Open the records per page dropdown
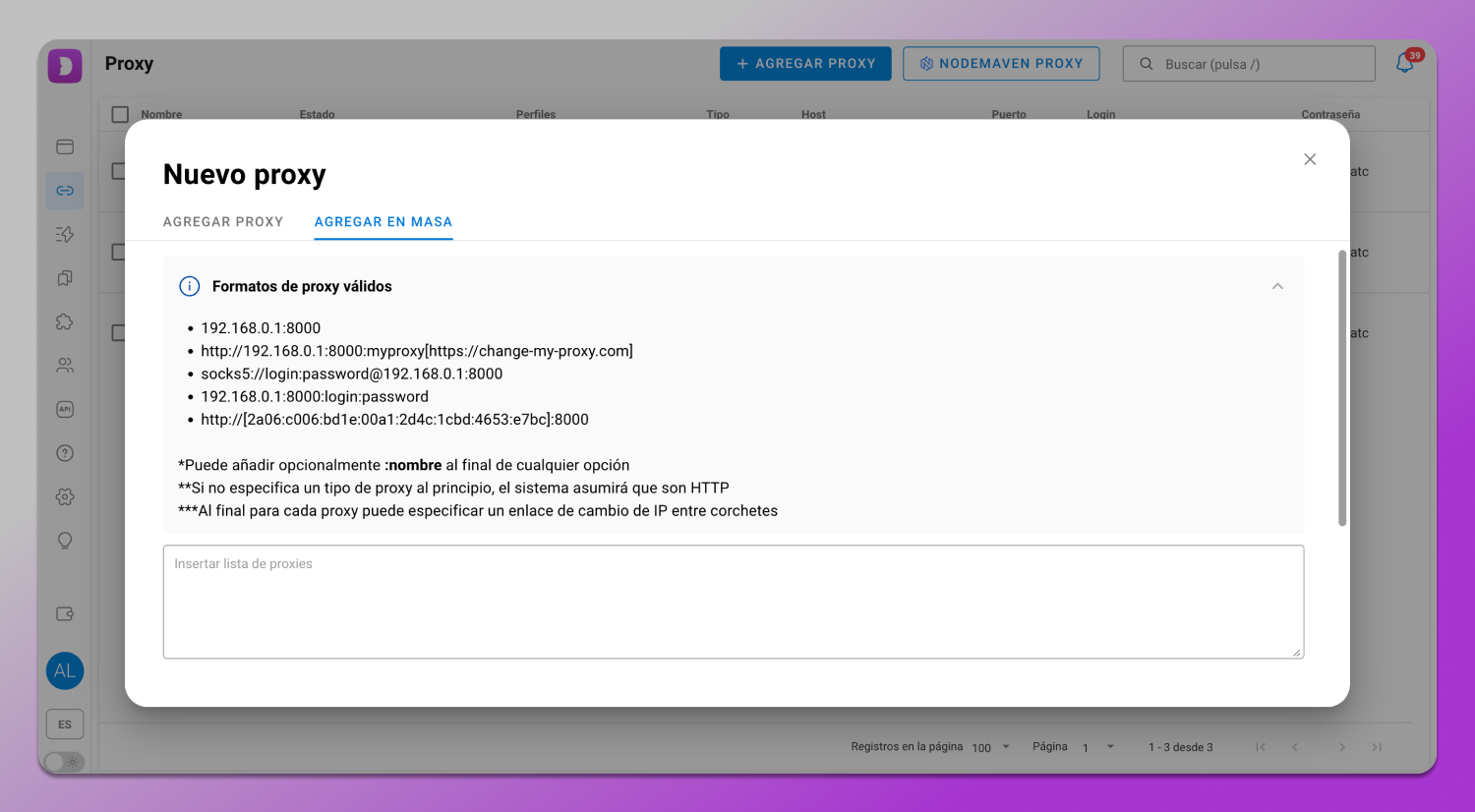This screenshot has height=812, width=1475. pyautogui.click(x=991, y=747)
